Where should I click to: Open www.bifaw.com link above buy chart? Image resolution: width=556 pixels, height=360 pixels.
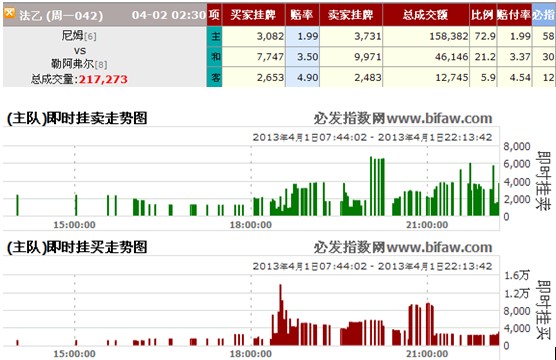coord(439,247)
